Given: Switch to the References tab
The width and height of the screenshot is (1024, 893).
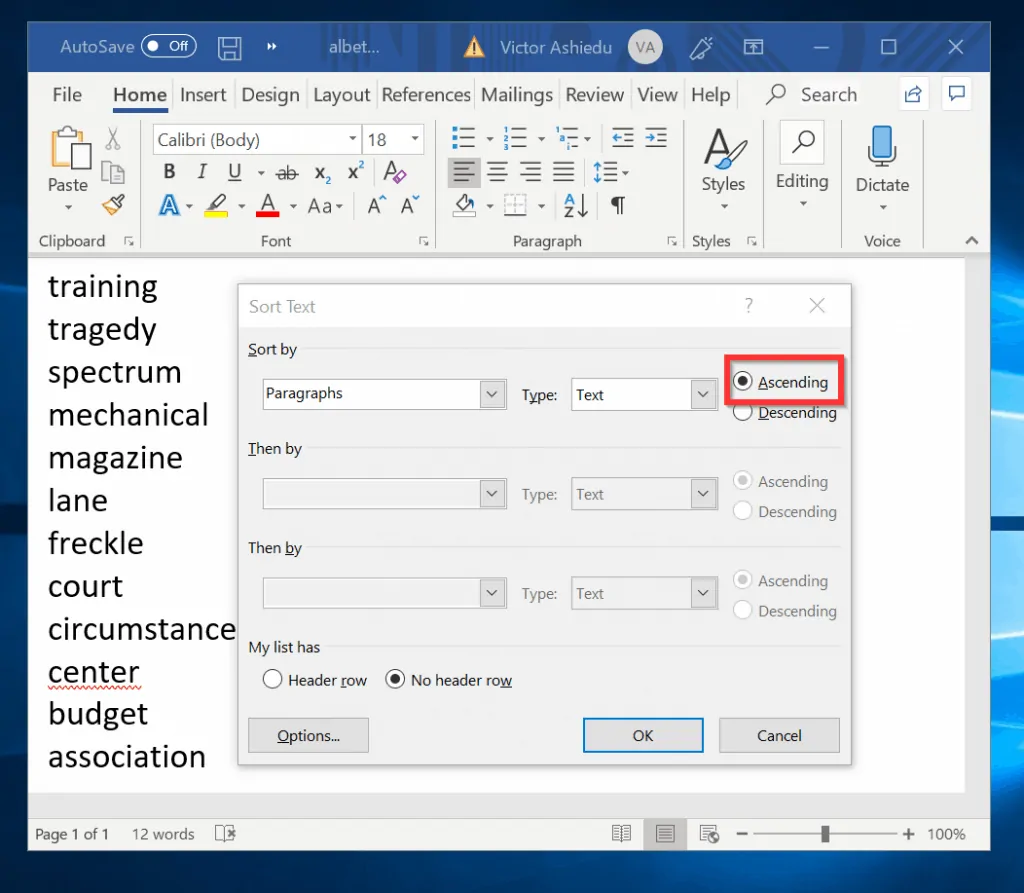Looking at the screenshot, I should pyautogui.click(x=426, y=95).
